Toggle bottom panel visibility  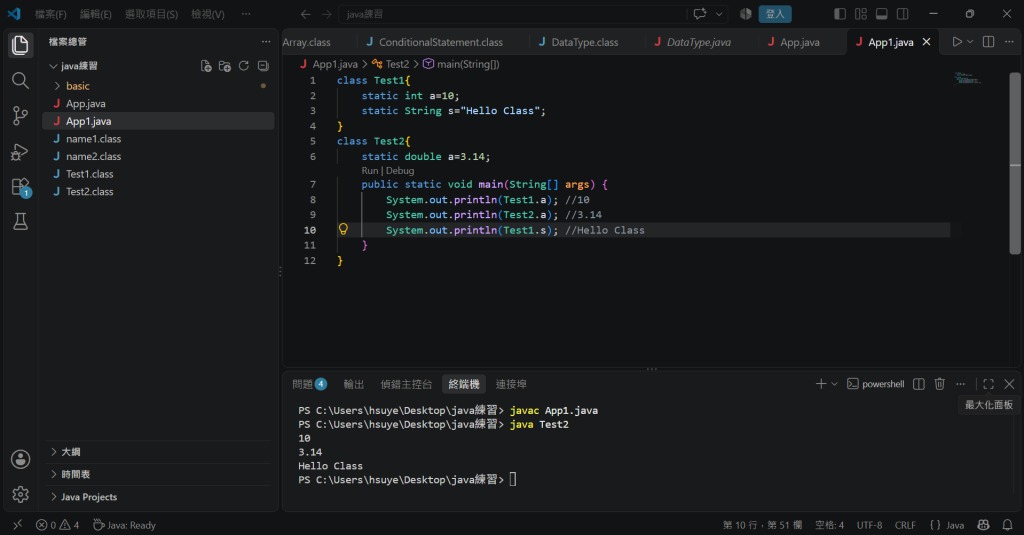point(882,14)
